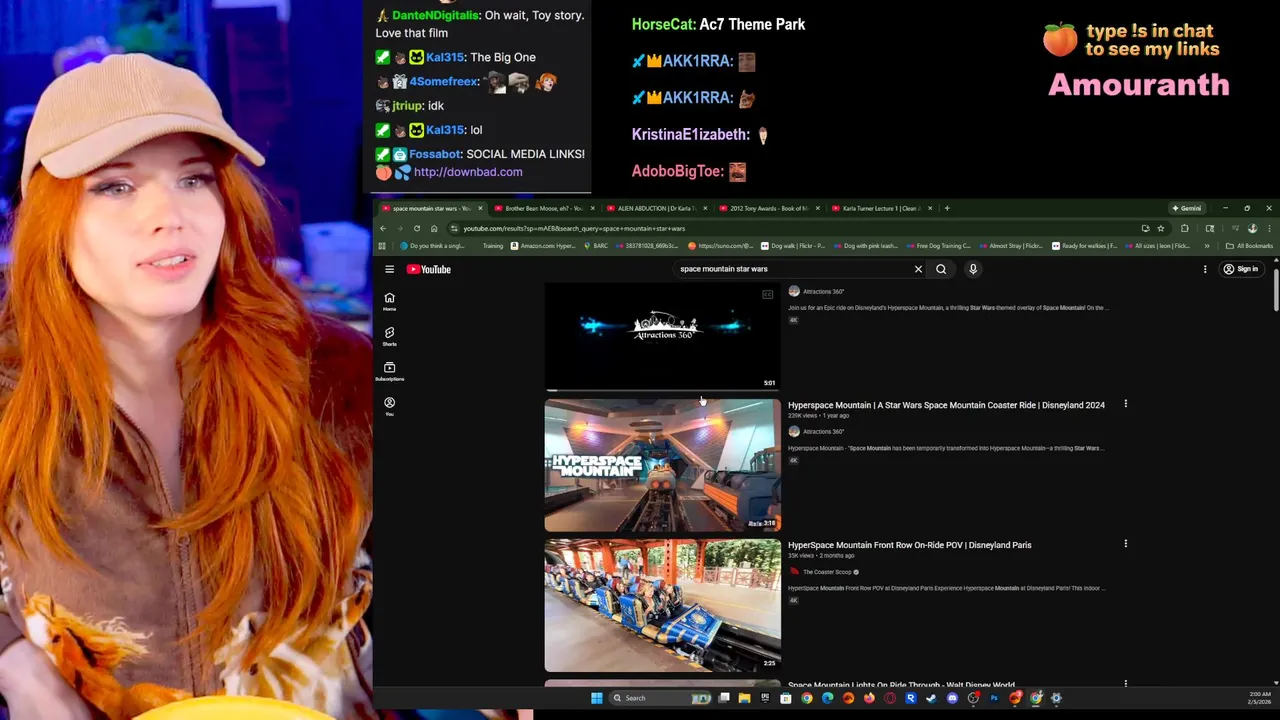
Task: Go back with browser back arrow
Action: tap(382, 228)
